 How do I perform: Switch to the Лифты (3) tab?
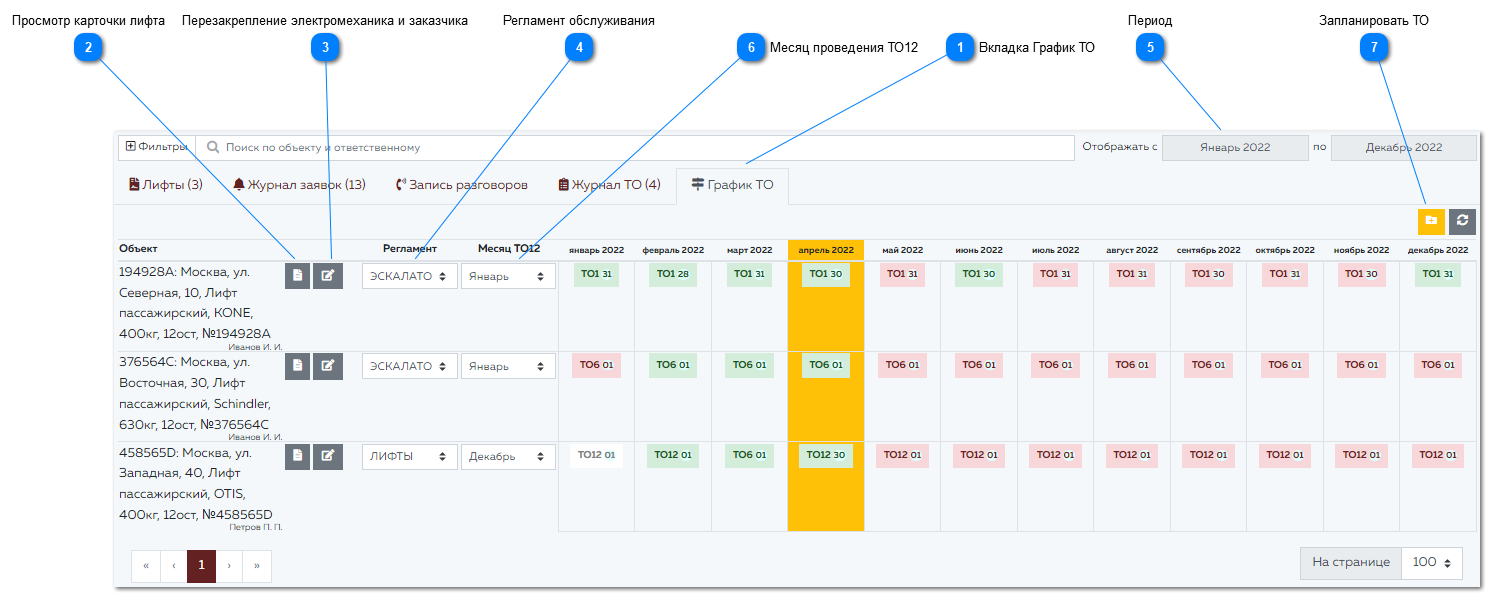point(166,185)
